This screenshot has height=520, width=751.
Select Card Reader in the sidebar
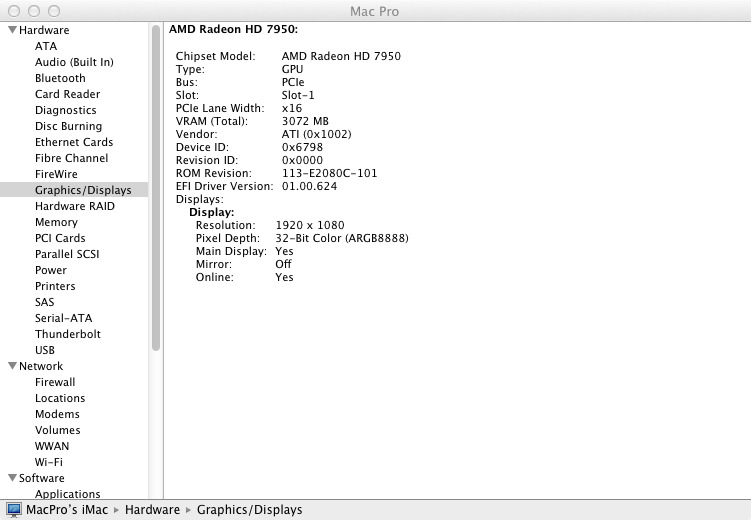[x=68, y=94]
